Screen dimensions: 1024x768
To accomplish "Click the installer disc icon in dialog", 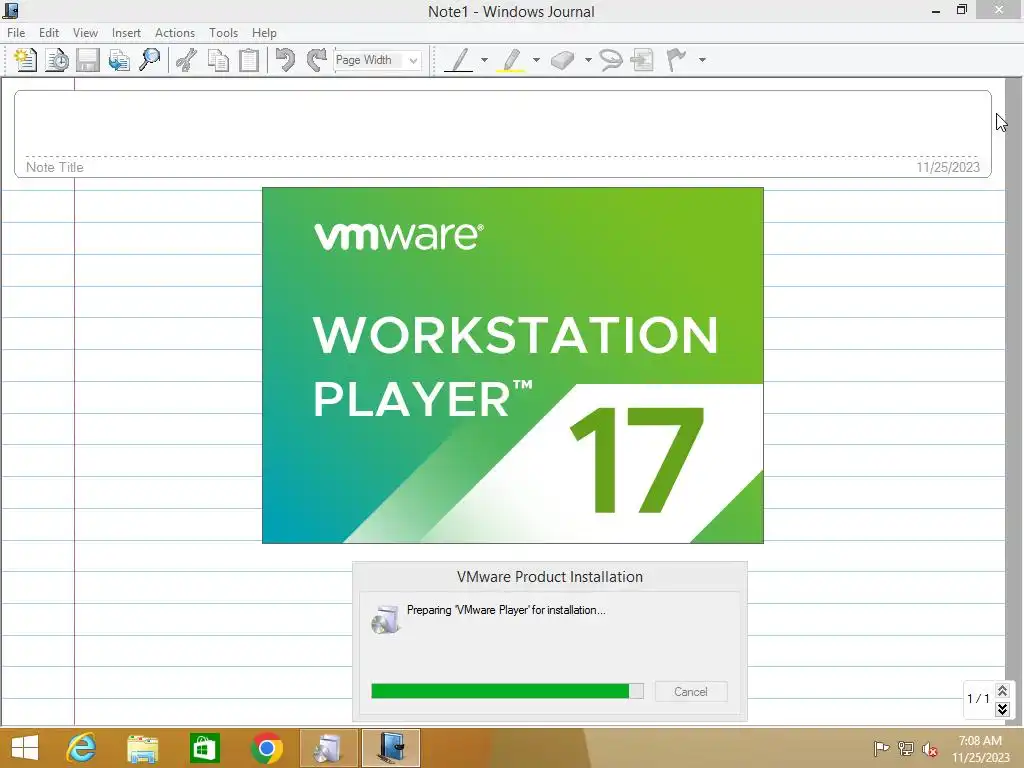I will pos(385,620).
